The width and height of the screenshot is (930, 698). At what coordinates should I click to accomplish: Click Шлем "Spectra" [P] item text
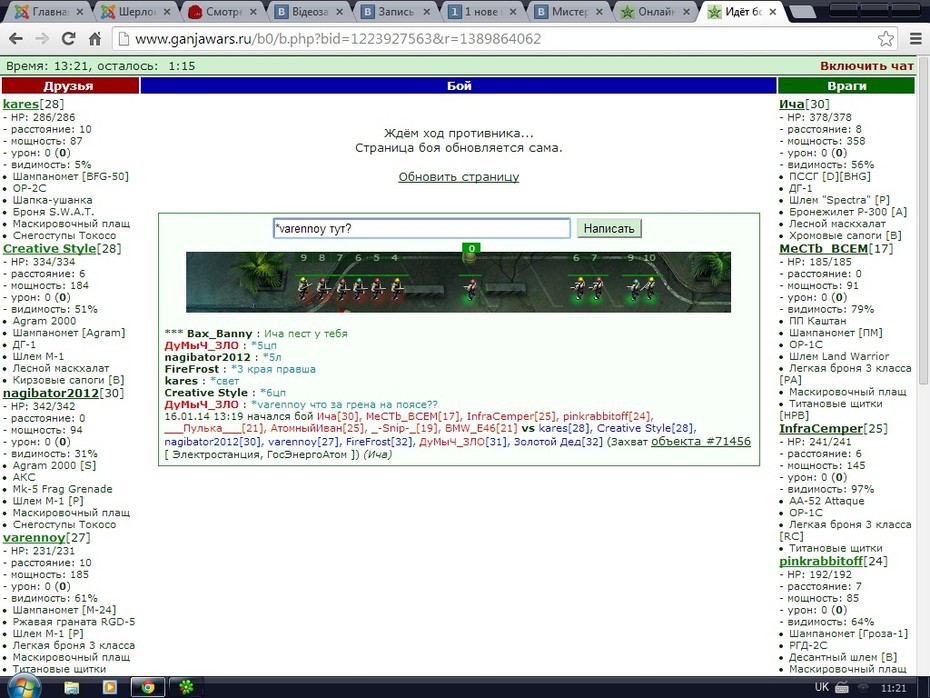click(839, 200)
